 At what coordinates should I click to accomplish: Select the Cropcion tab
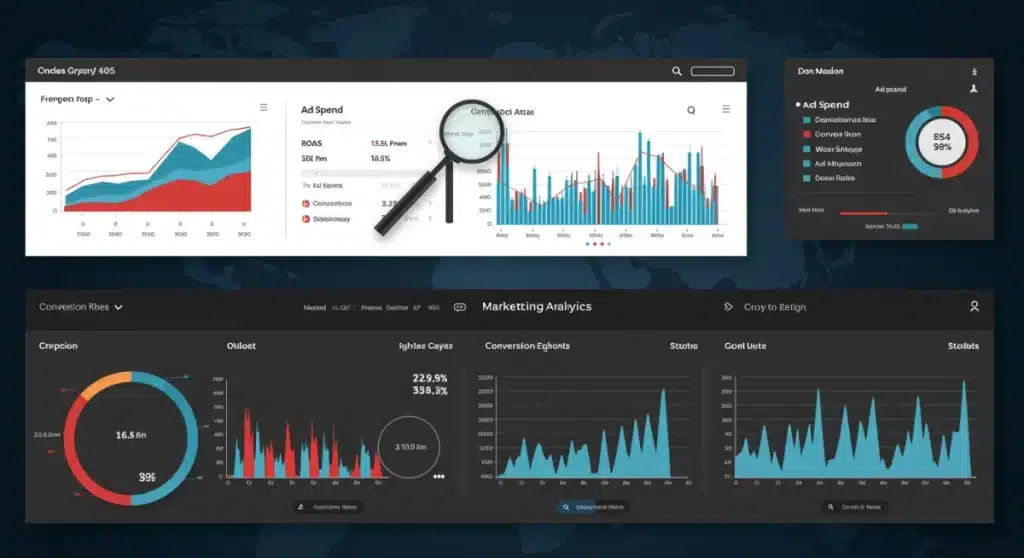click(58, 346)
